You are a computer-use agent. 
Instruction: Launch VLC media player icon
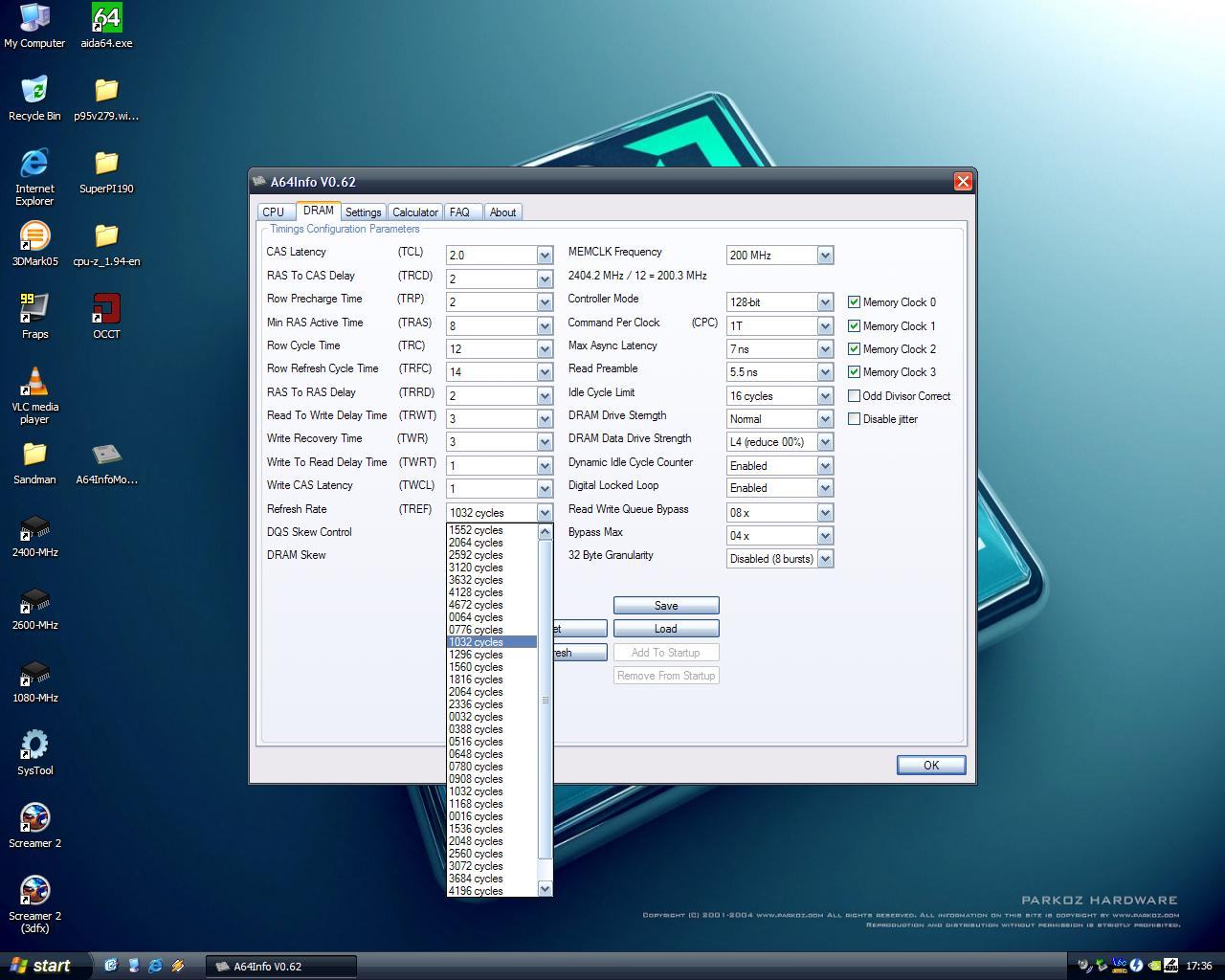click(x=34, y=383)
